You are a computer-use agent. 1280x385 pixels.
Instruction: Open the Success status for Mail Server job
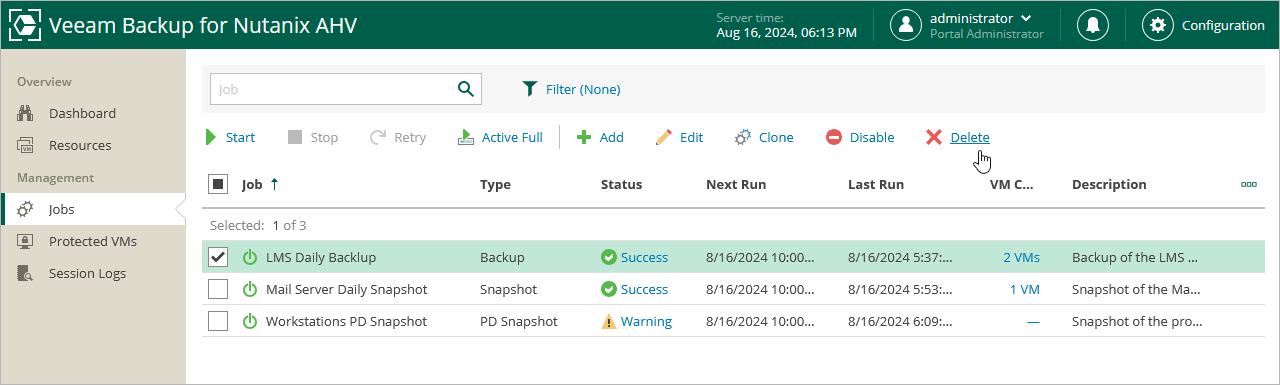[x=644, y=289]
